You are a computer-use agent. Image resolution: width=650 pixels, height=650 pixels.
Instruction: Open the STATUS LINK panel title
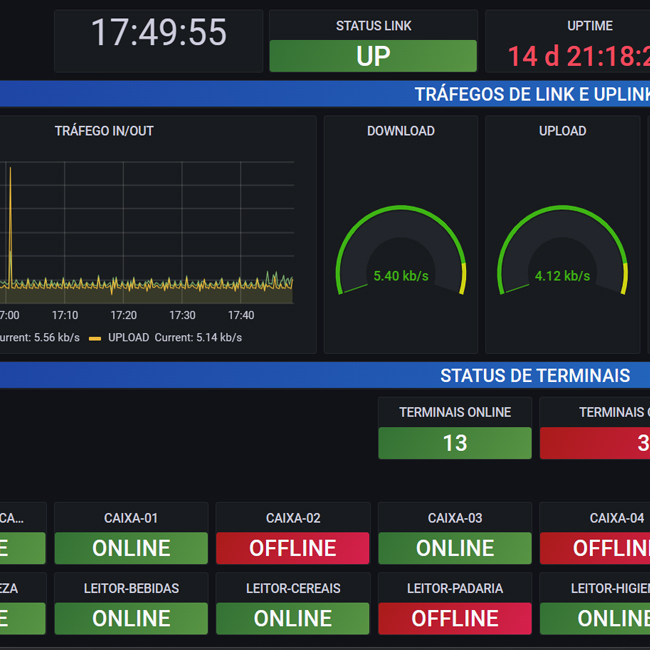click(374, 26)
